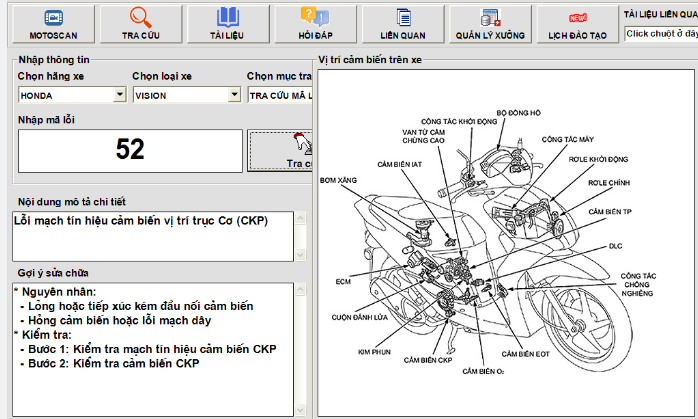Viewport: 698px width, 419px height.
Task: Open the TRA CỨU search module
Action: pos(141,24)
